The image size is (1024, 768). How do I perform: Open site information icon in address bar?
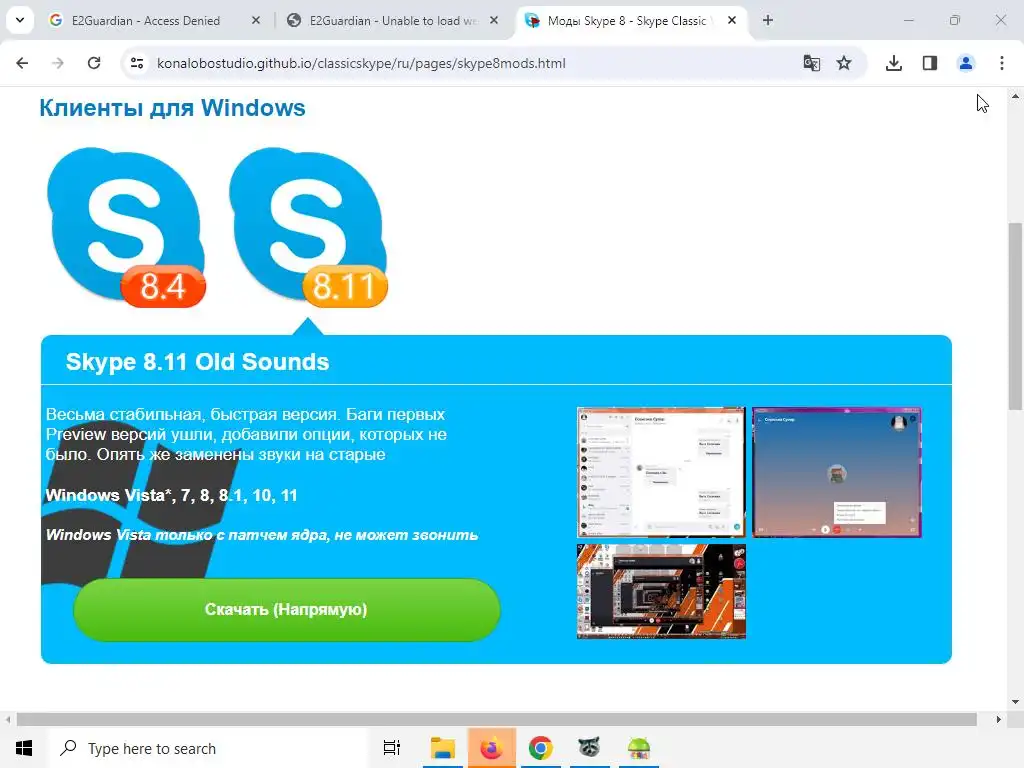pyautogui.click(x=137, y=63)
